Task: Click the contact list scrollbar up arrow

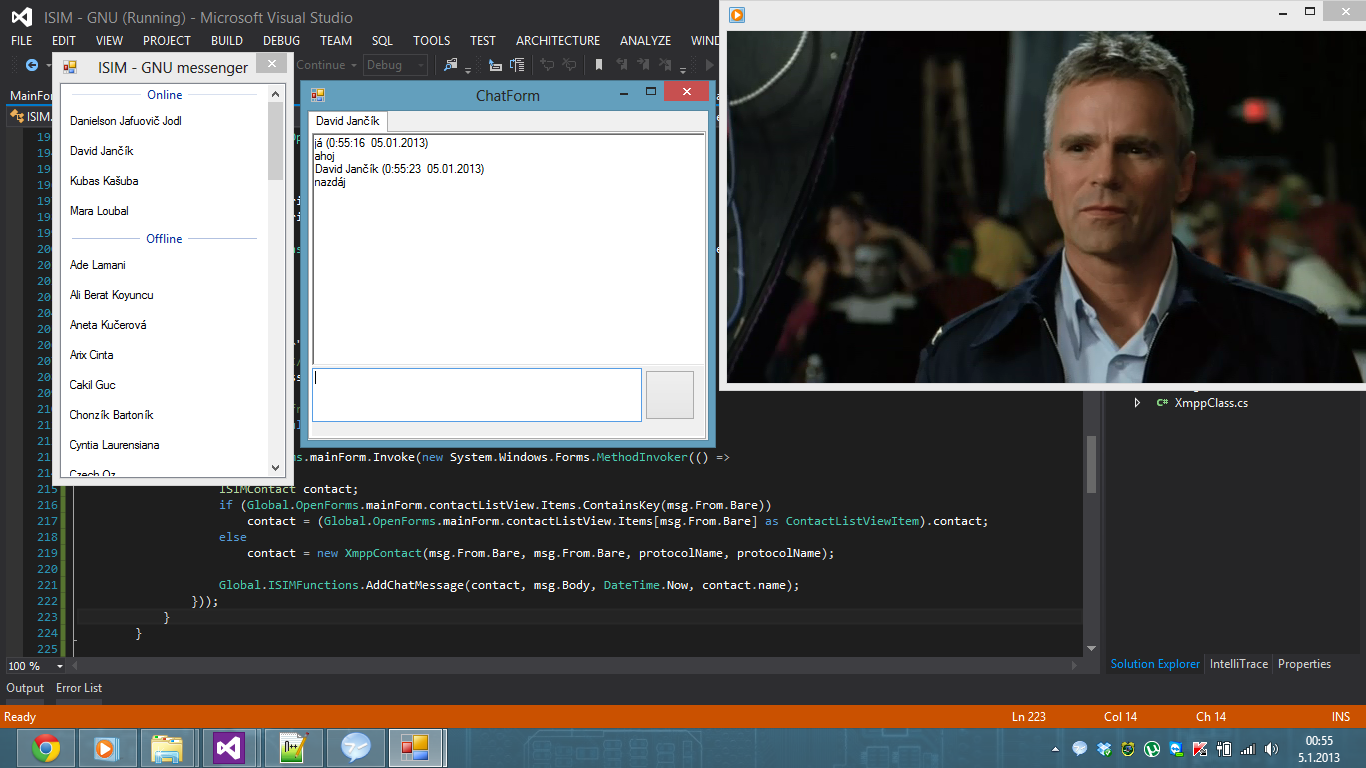Action: click(x=277, y=94)
